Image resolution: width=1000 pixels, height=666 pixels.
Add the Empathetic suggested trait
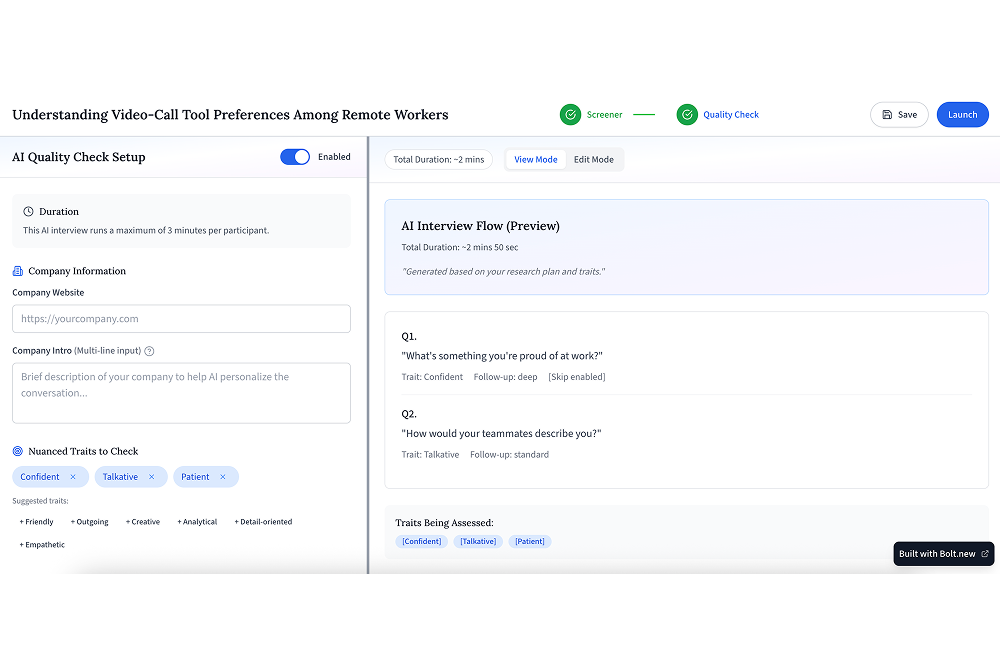pos(42,545)
